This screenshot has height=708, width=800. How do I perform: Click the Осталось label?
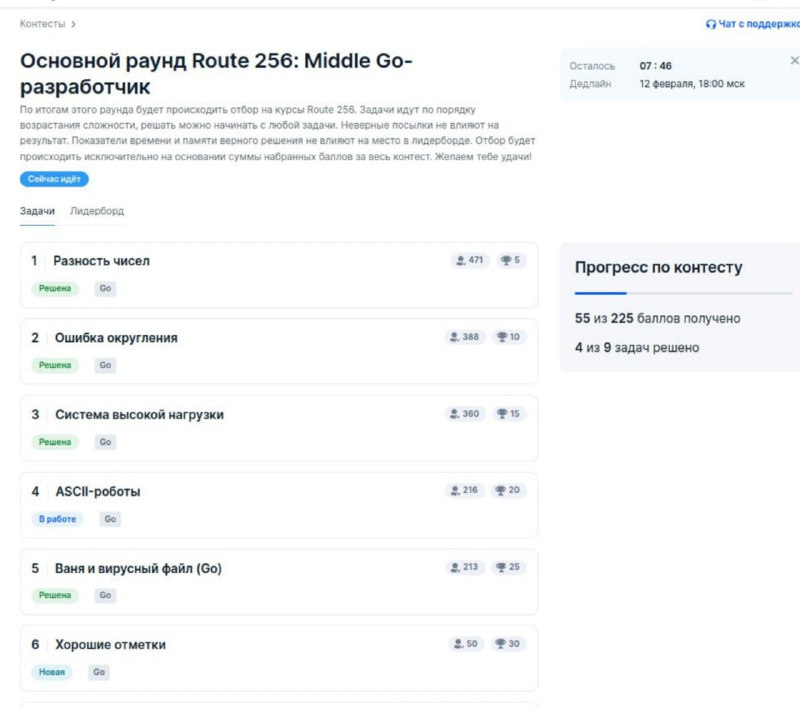coord(592,66)
